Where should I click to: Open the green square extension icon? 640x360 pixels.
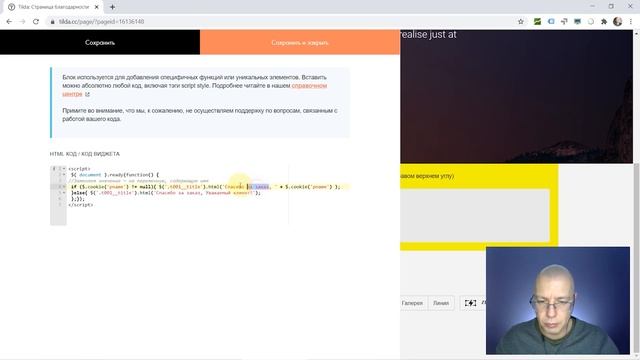tap(537, 22)
